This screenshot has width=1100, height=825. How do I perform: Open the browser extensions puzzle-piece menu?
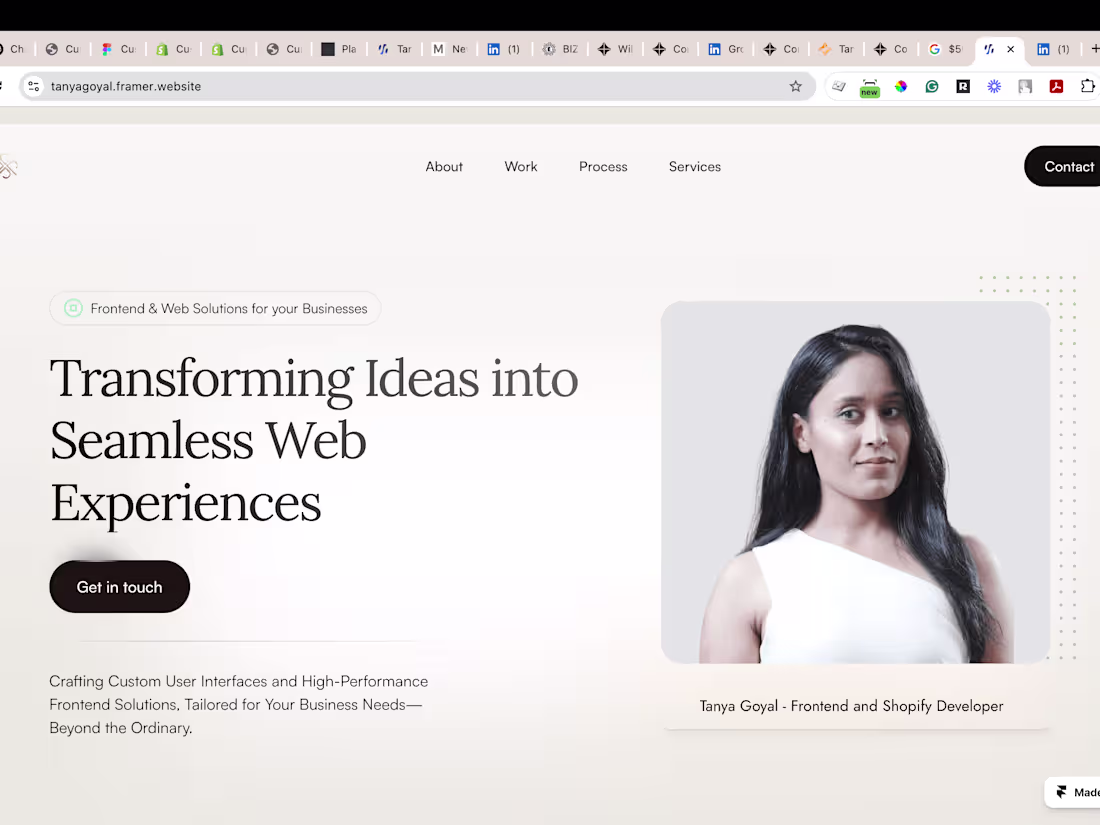(x=1088, y=87)
